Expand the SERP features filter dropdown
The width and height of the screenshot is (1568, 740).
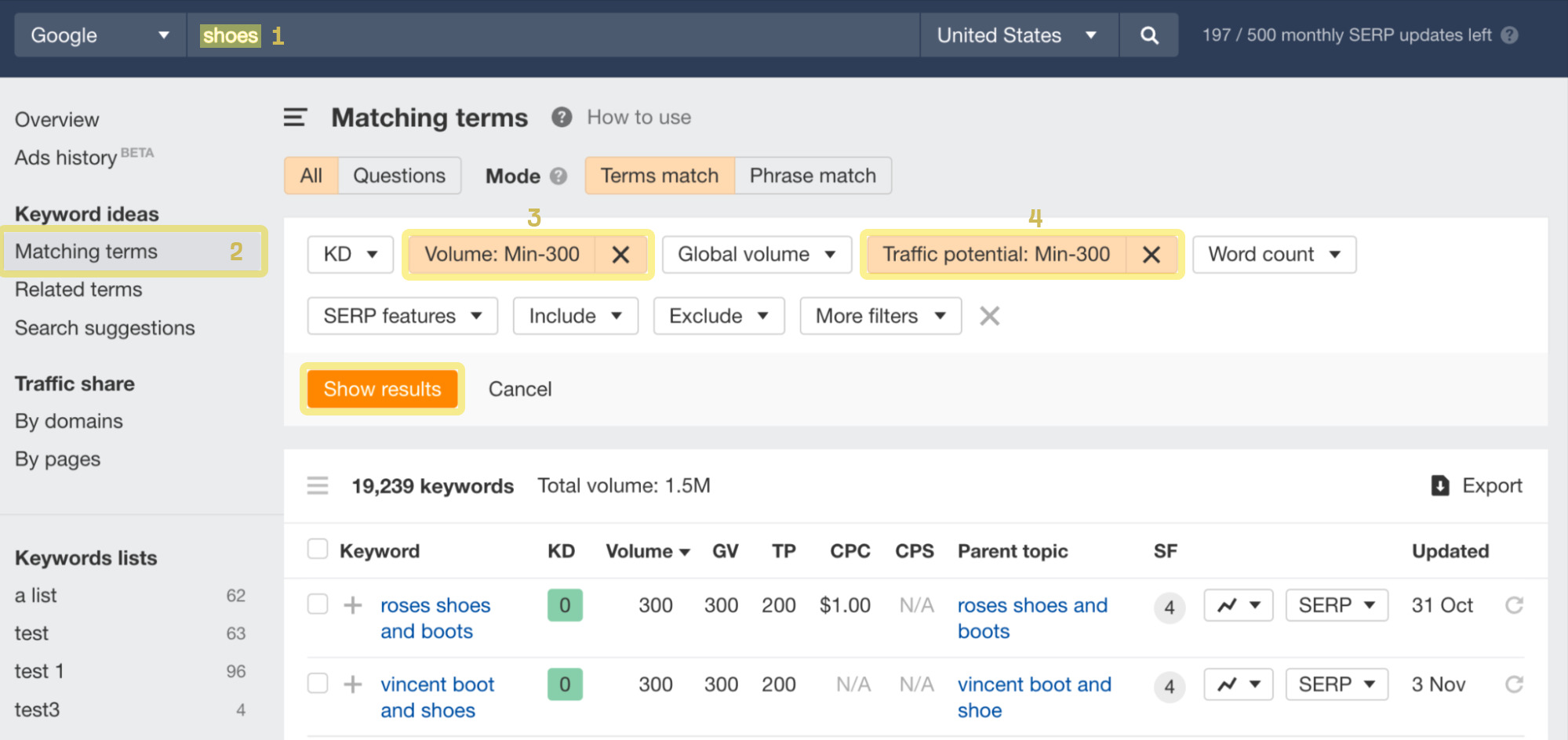point(402,315)
